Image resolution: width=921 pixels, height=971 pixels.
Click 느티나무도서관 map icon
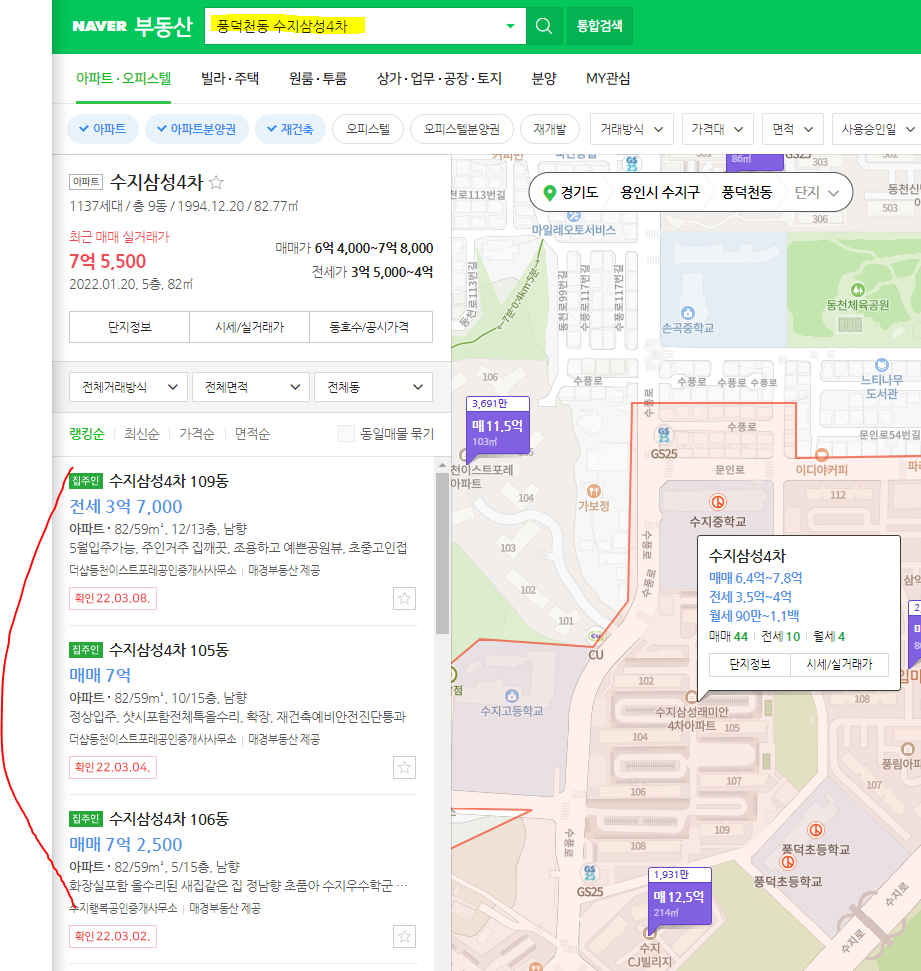(x=881, y=365)
